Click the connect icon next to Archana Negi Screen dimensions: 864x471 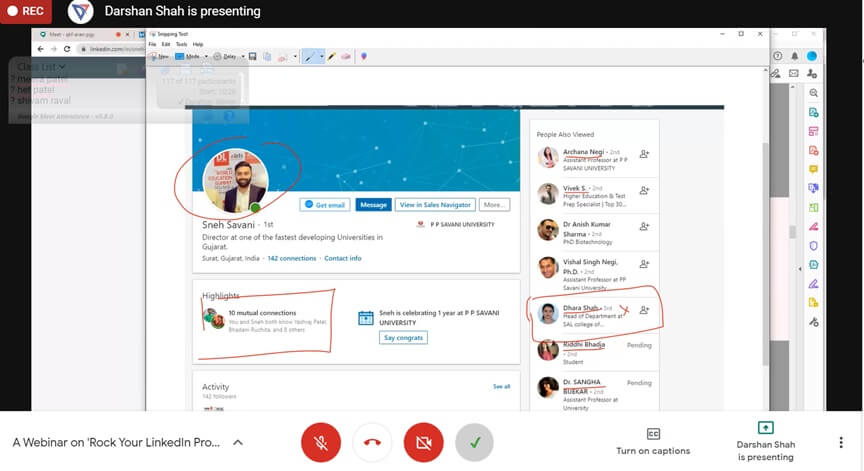tap(644, 155)
